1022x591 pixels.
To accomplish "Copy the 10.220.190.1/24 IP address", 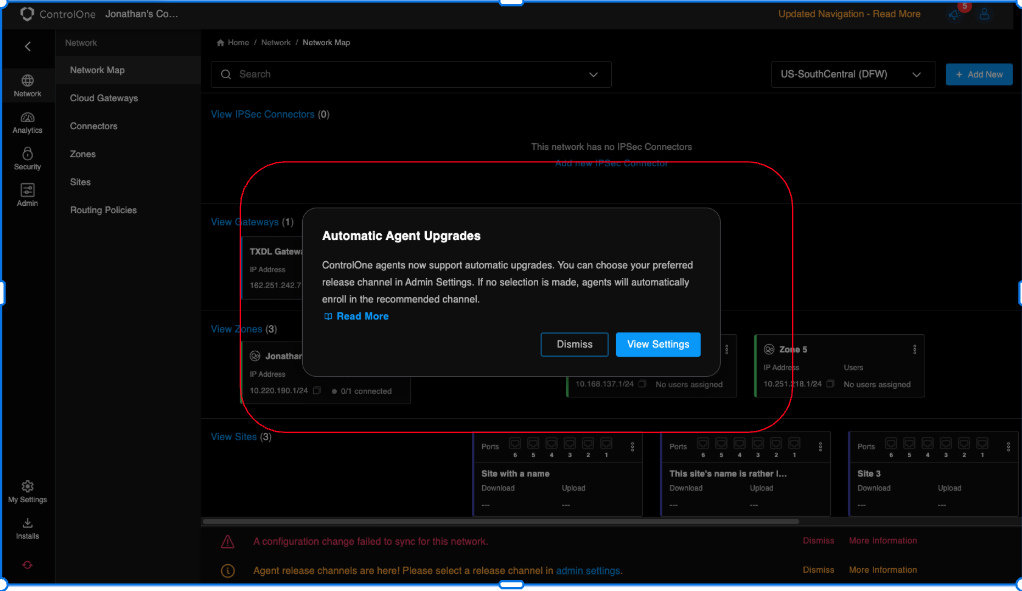I will (x=316, y=391).
